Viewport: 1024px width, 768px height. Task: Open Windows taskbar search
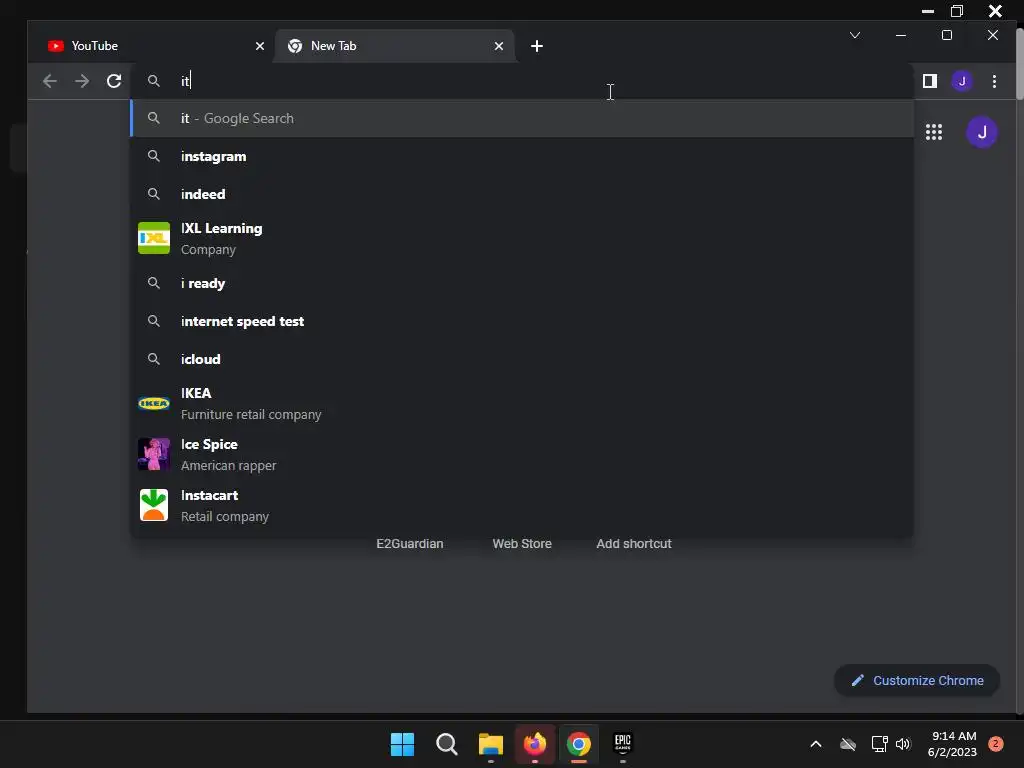point(447,744)
